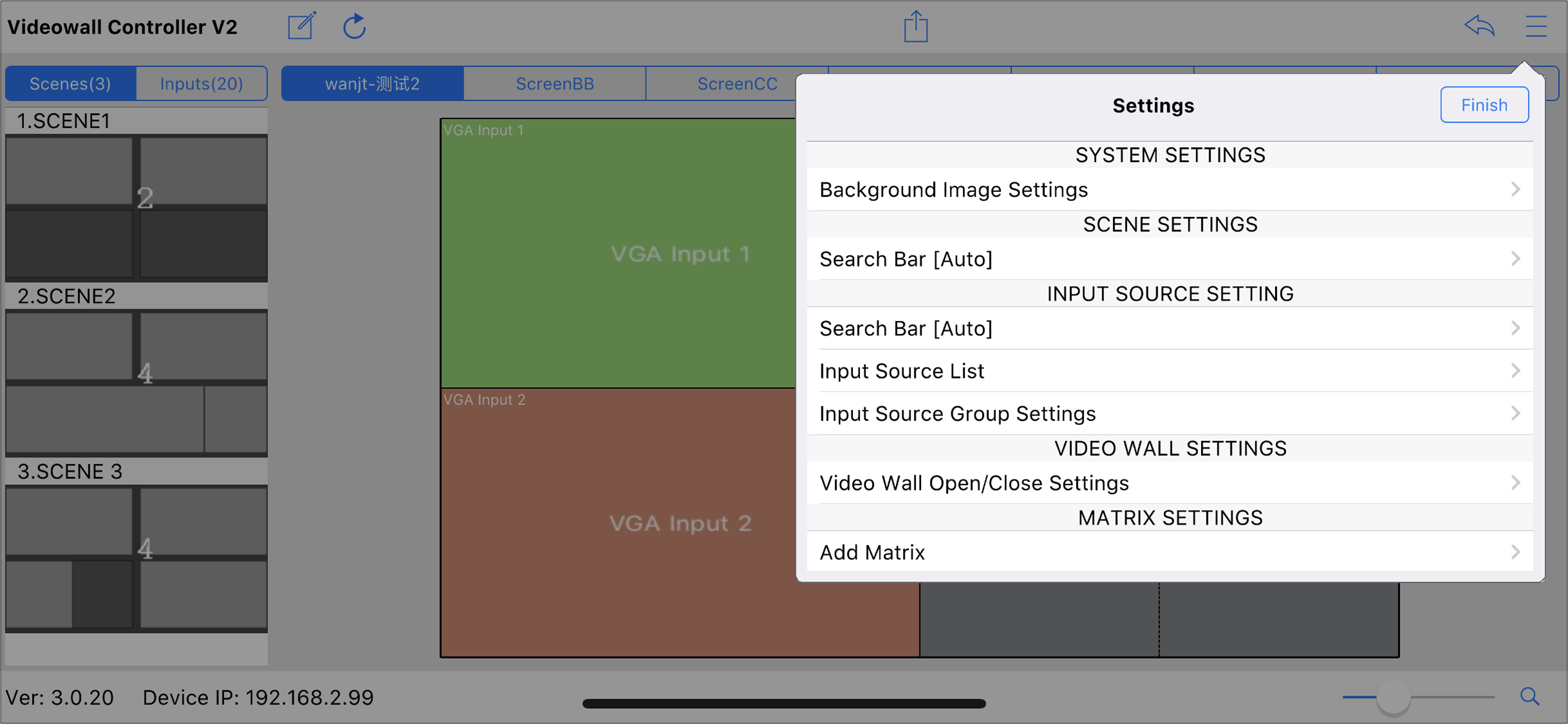
Task: Expand chevron on Scene Settings Search Bar row
Action: click(1515, 259)
